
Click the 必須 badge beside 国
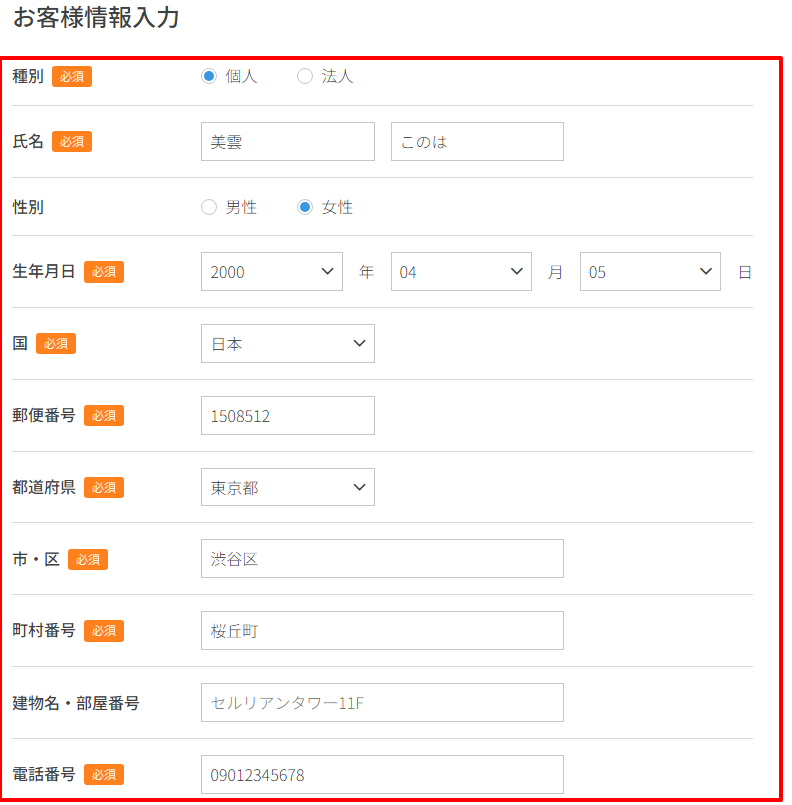(x=56, y=343)
